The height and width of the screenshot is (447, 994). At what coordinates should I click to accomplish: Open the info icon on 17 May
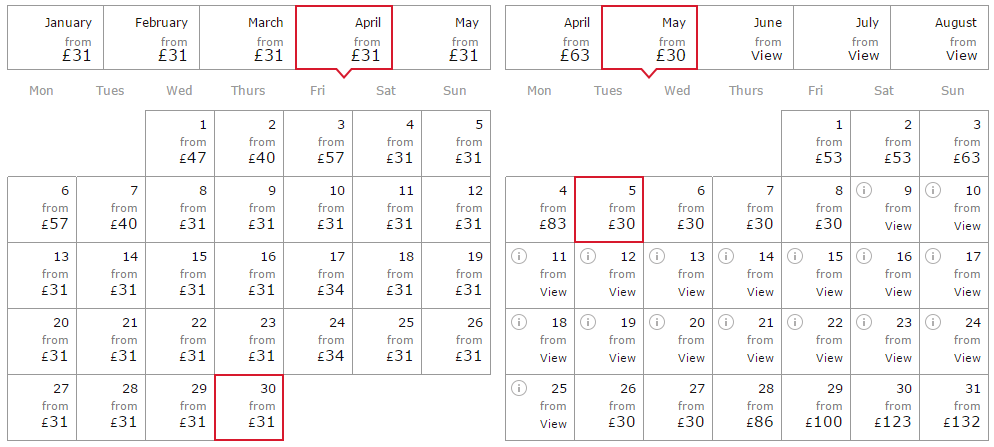point(933,256)
